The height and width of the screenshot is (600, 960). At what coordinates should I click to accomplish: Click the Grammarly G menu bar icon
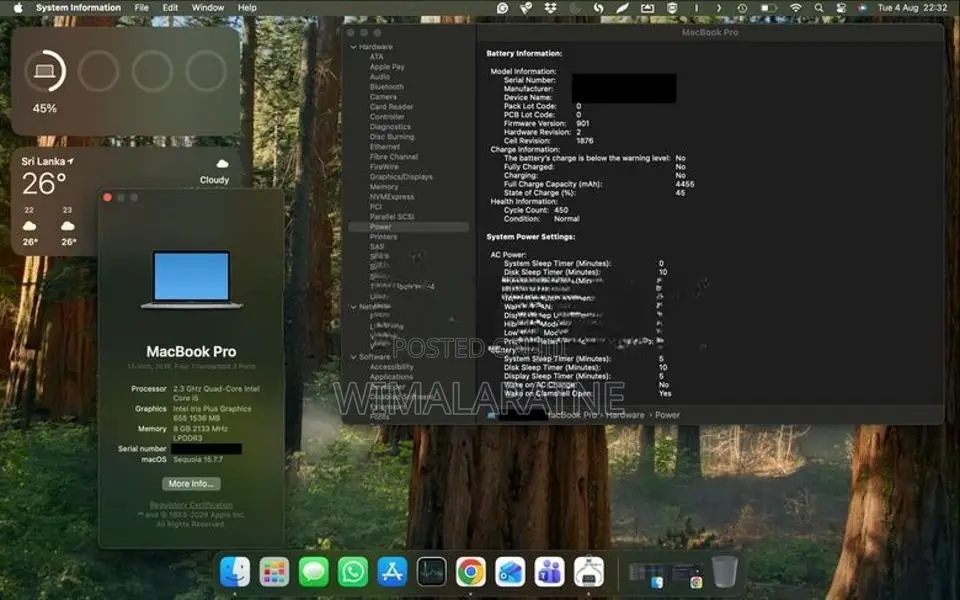click(502, 8)
